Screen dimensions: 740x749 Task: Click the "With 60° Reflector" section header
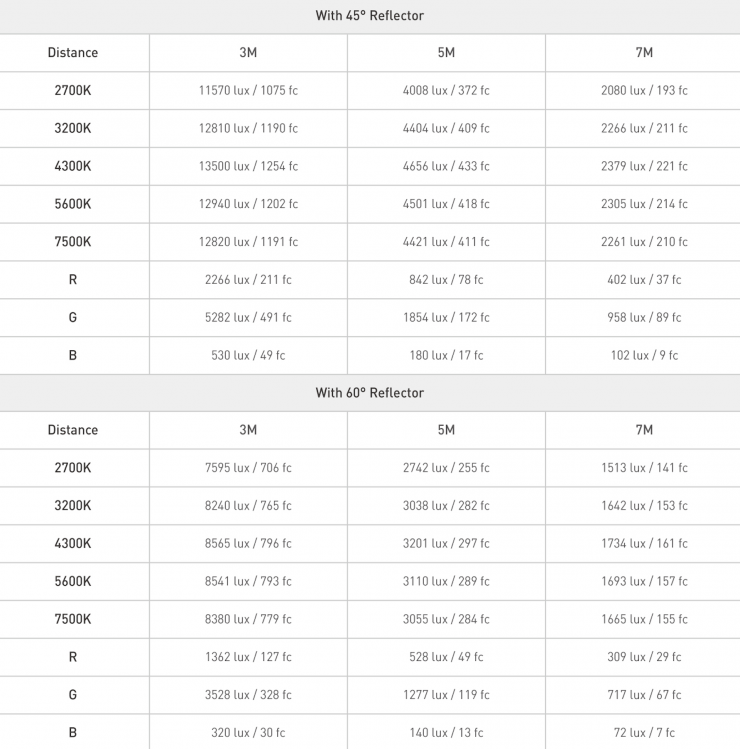[x=370, y=393]
